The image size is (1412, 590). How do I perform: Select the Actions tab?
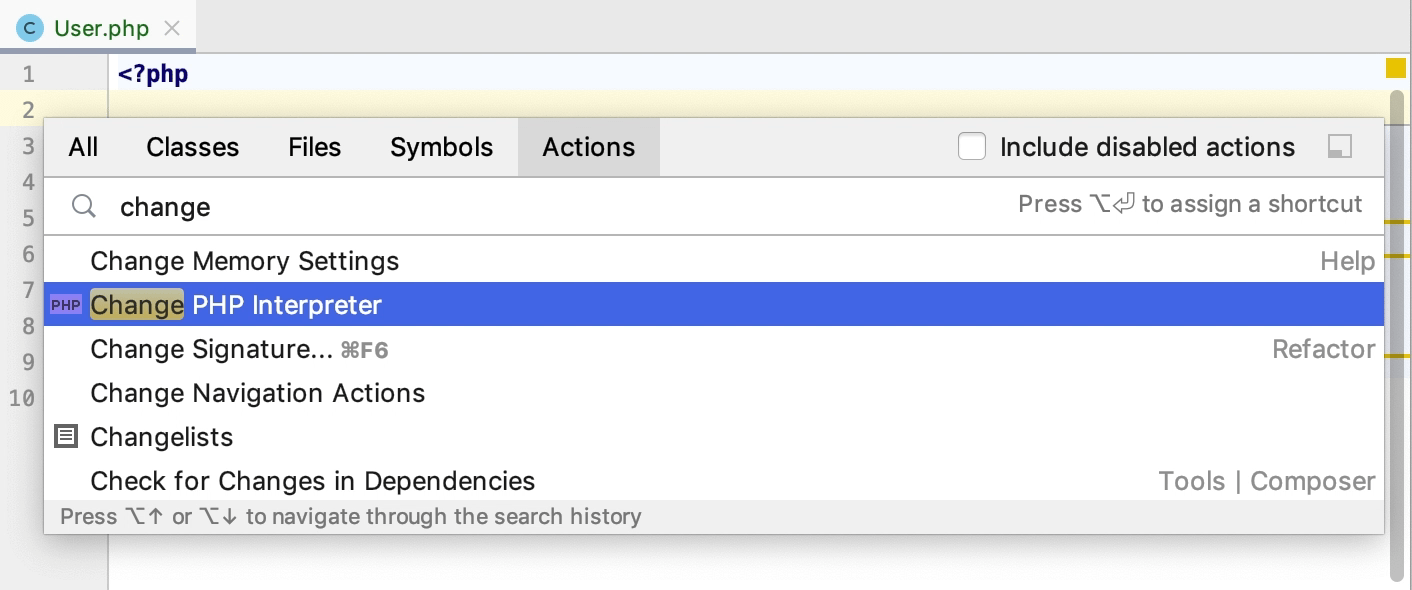588,147
